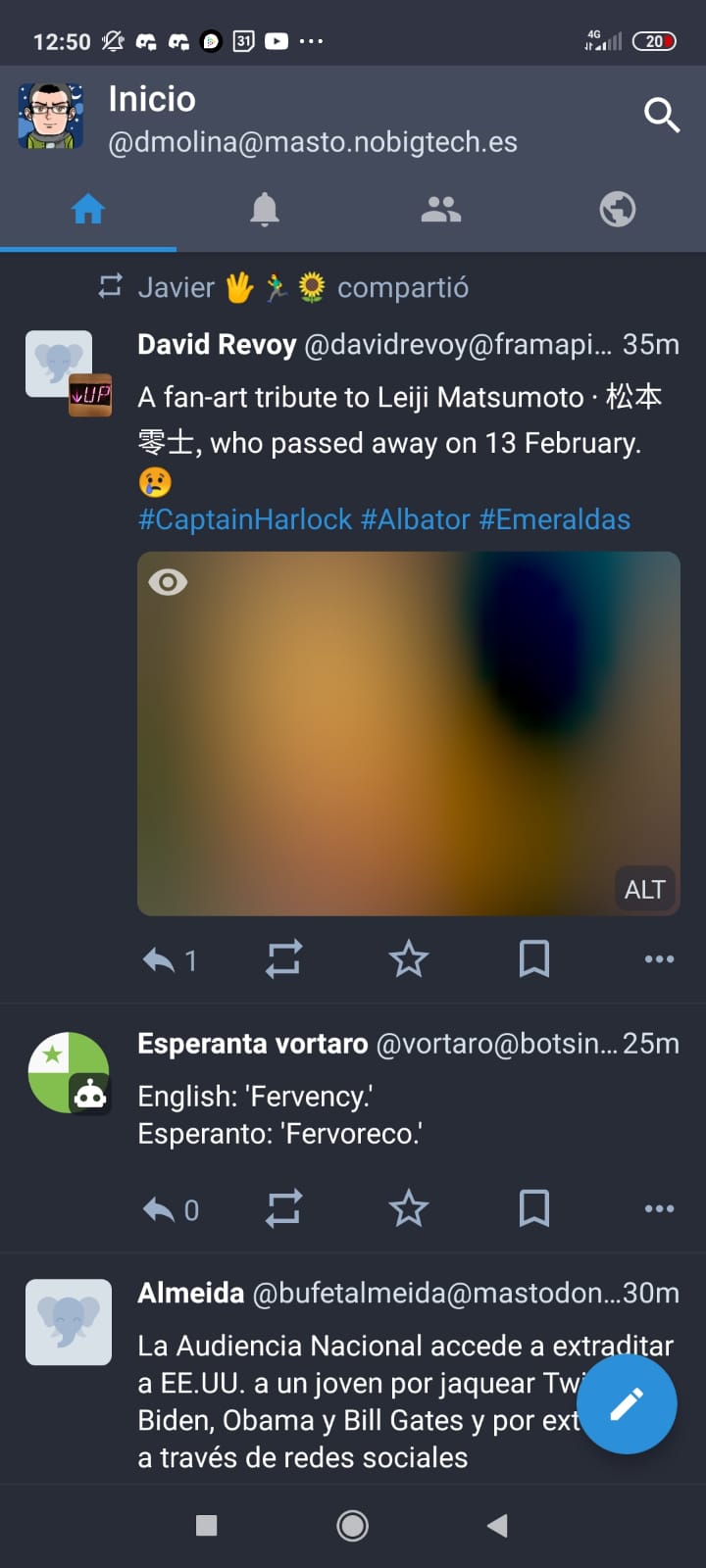Toggle favorite star on Esperanta vortaro post
This screenshot has height=1568, width=706.
409,1208
